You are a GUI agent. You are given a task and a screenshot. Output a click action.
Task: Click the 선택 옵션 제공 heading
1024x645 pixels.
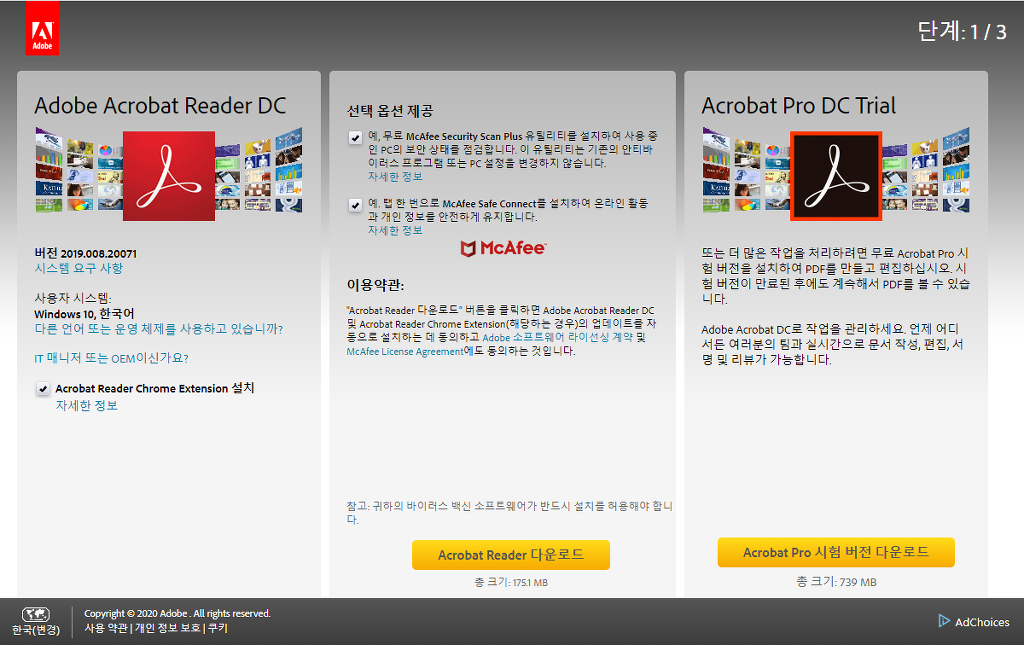pyautogui.click(x=390, y=111)
